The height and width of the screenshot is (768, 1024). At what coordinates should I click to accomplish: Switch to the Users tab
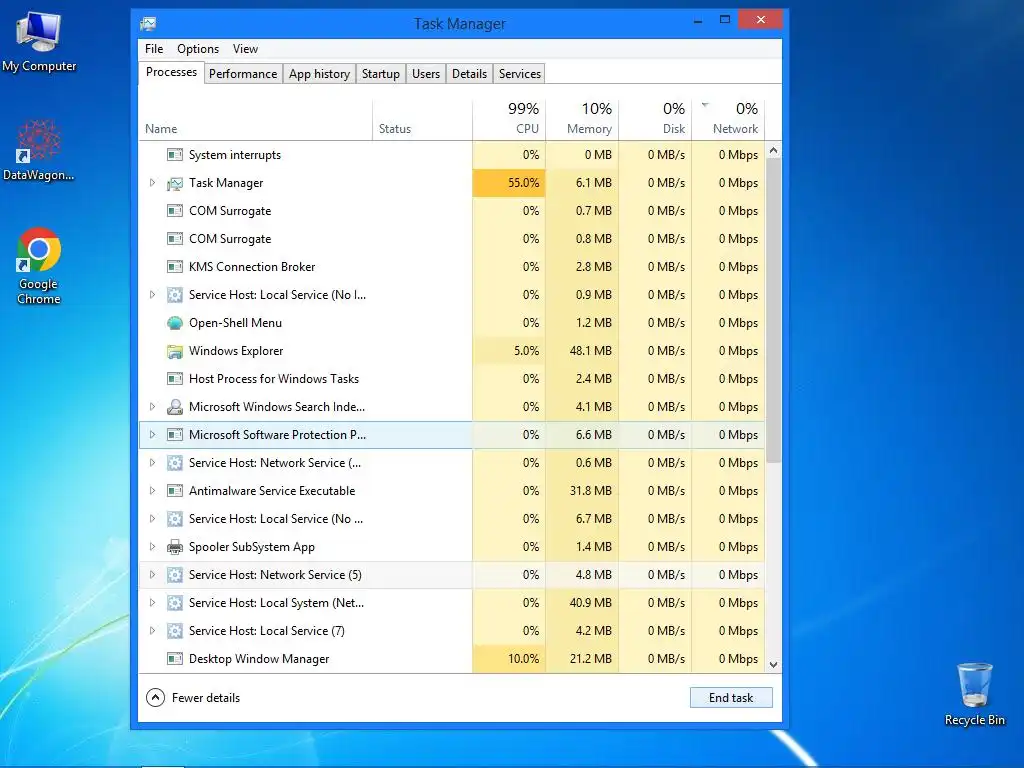(x=426, y=74)
